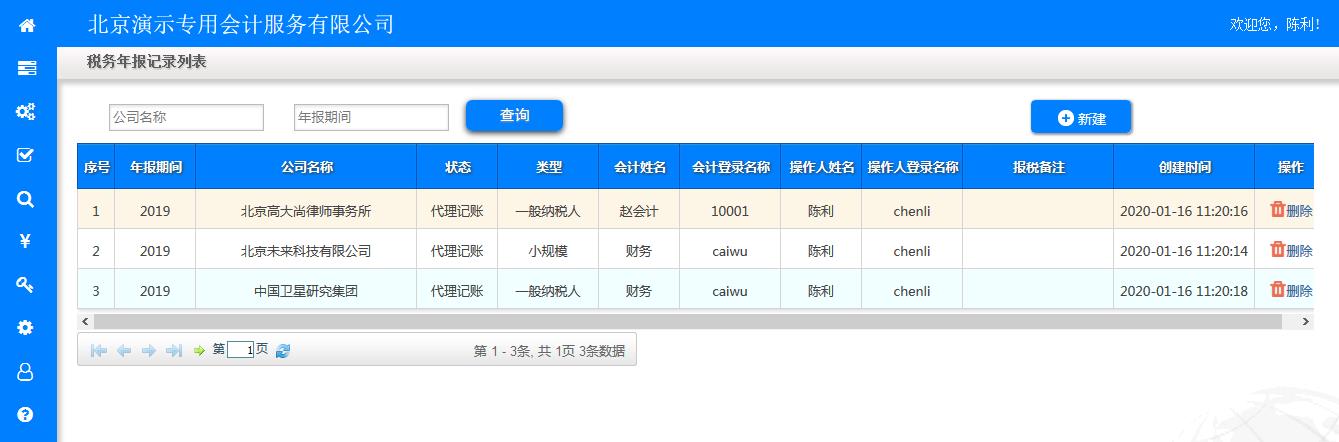
Task: Open the home icon in sidebar
Action: tap(27, 25)
